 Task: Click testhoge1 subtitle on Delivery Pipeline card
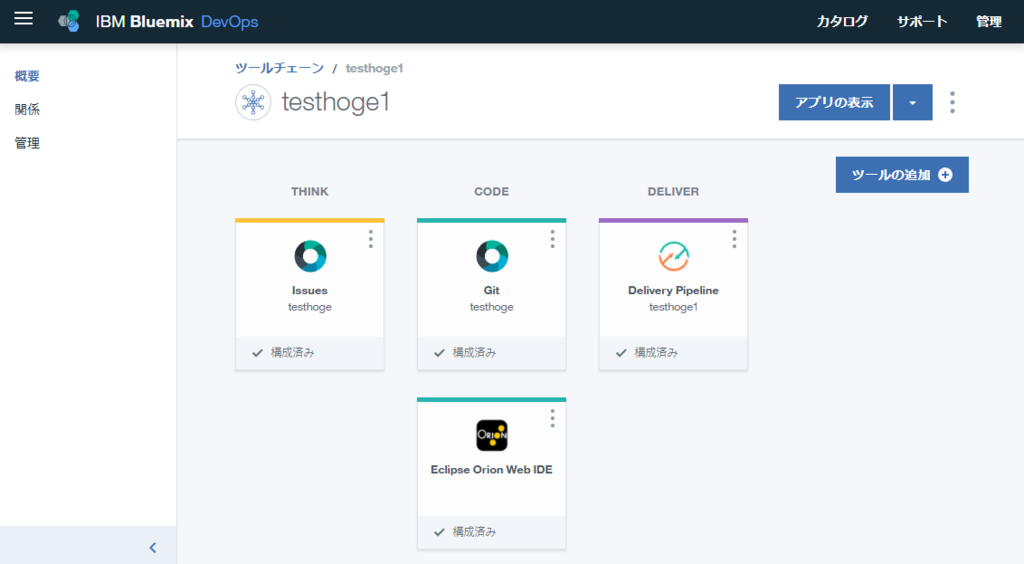point(673,307)
